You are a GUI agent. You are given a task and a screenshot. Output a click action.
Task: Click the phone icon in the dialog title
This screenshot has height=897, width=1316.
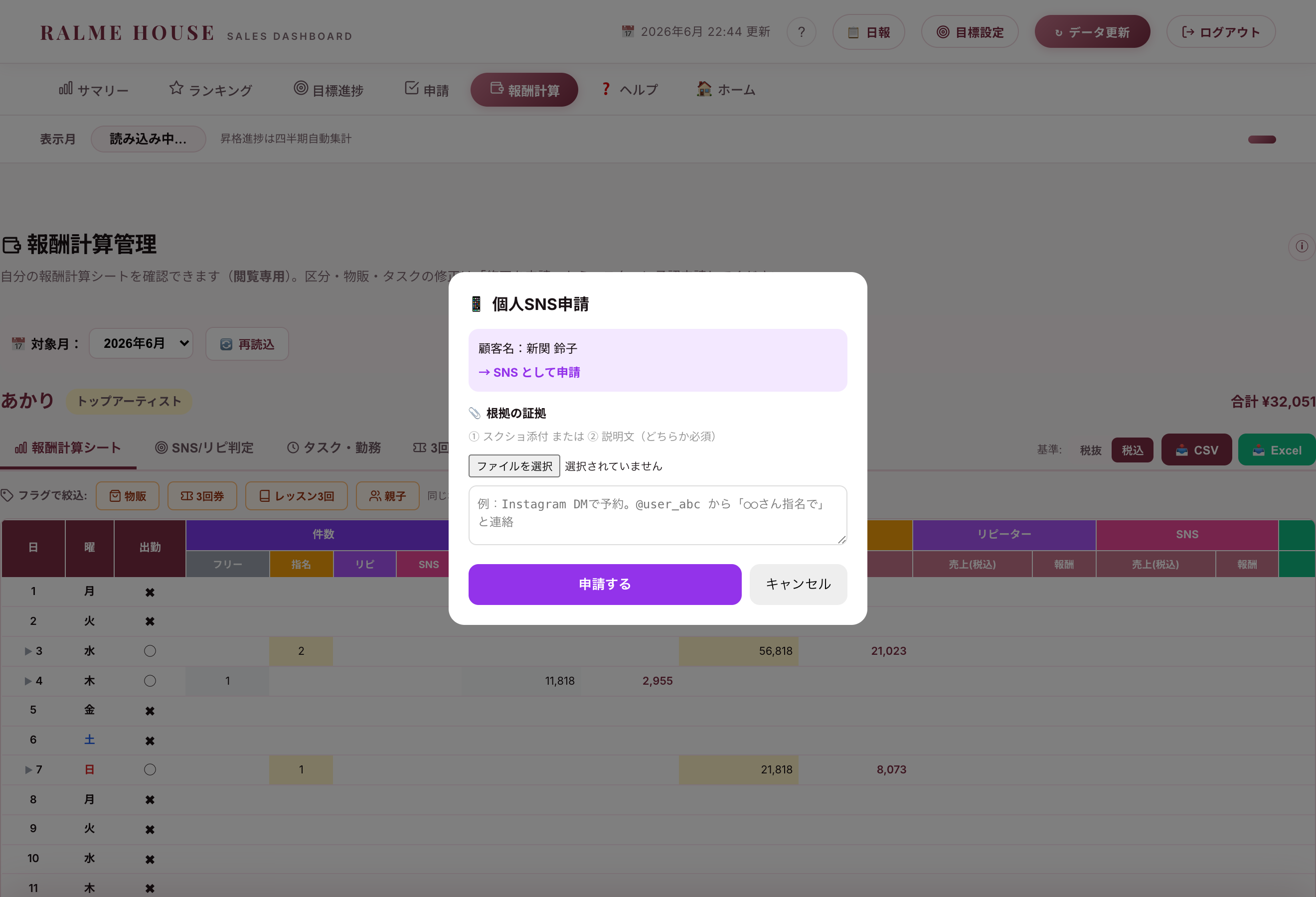point(476,304)
